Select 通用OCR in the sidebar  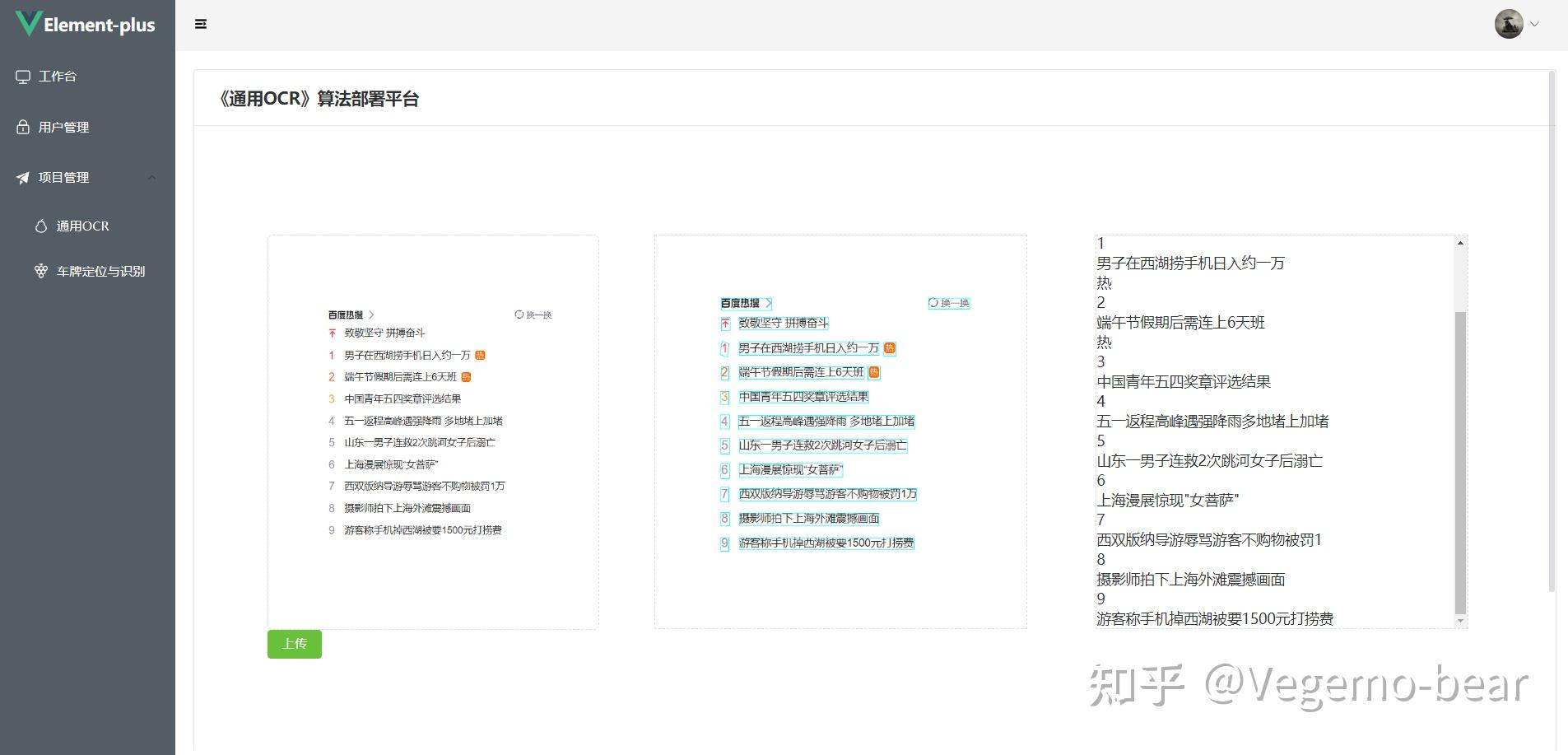82,225
